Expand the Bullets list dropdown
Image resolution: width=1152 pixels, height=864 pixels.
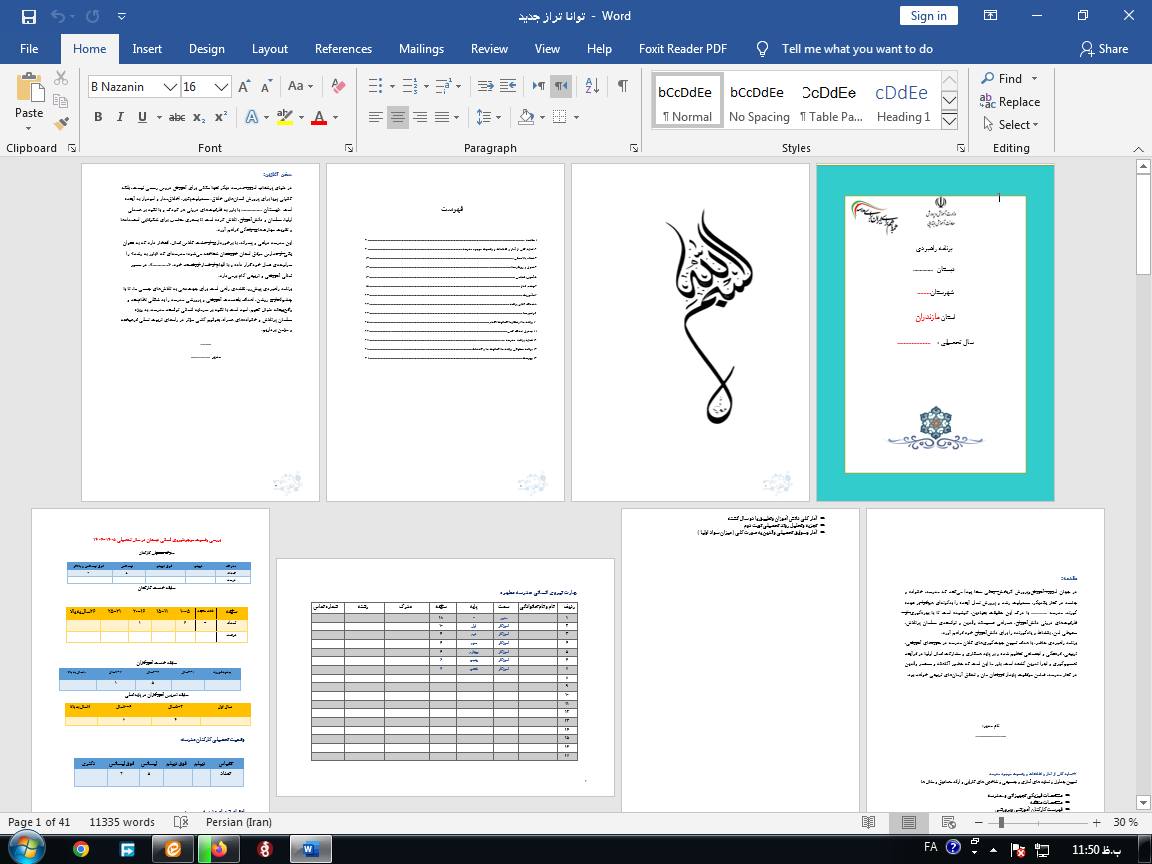coord(392,86)
